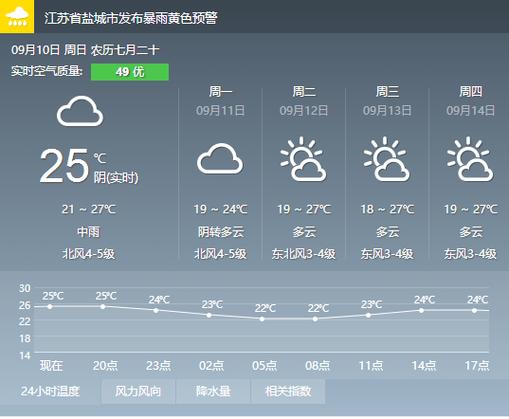This screenshot has width=509, height=419.
Task: Click the chart point at 现在
Action: 50,306
